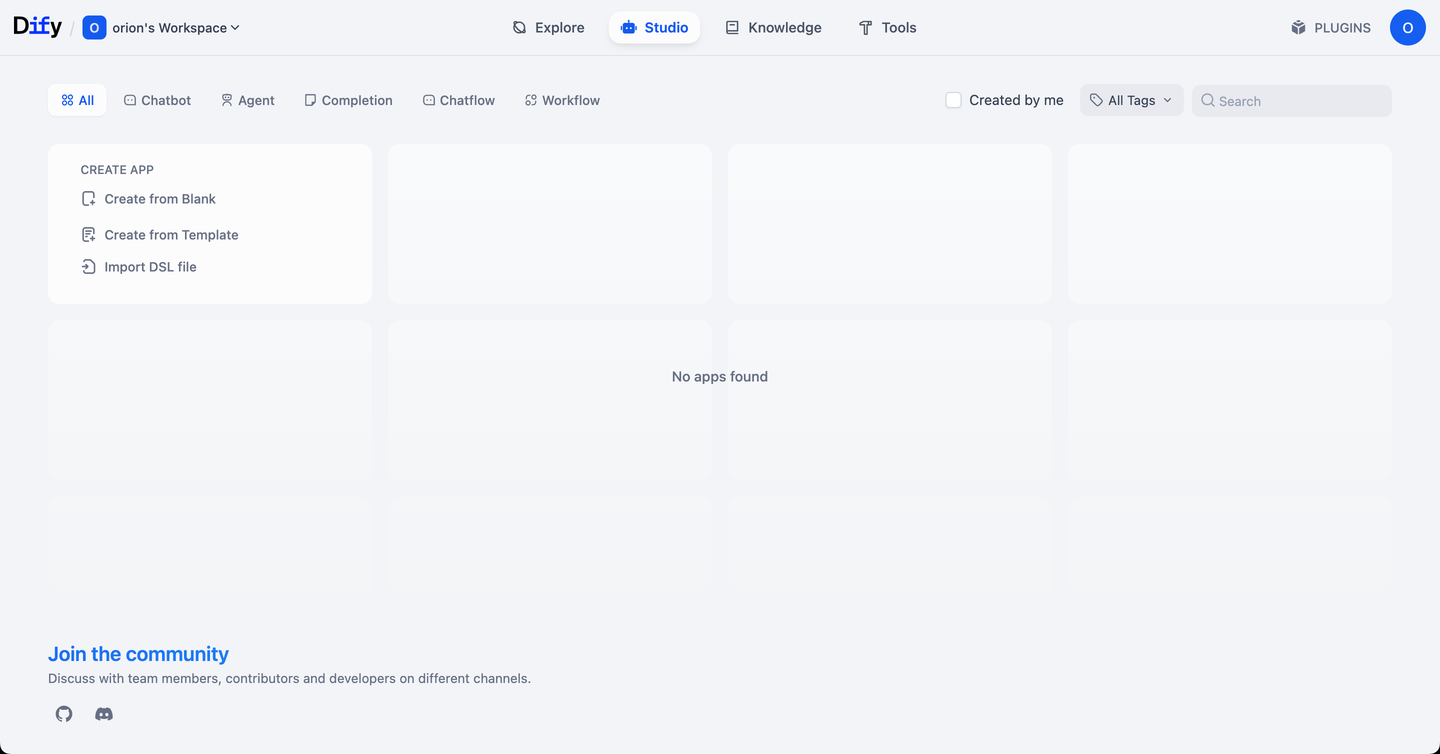Image resolution: width=1440 pixels, height=754 pixels.
Task: Click Create from Blank
Action: point(160,198)
